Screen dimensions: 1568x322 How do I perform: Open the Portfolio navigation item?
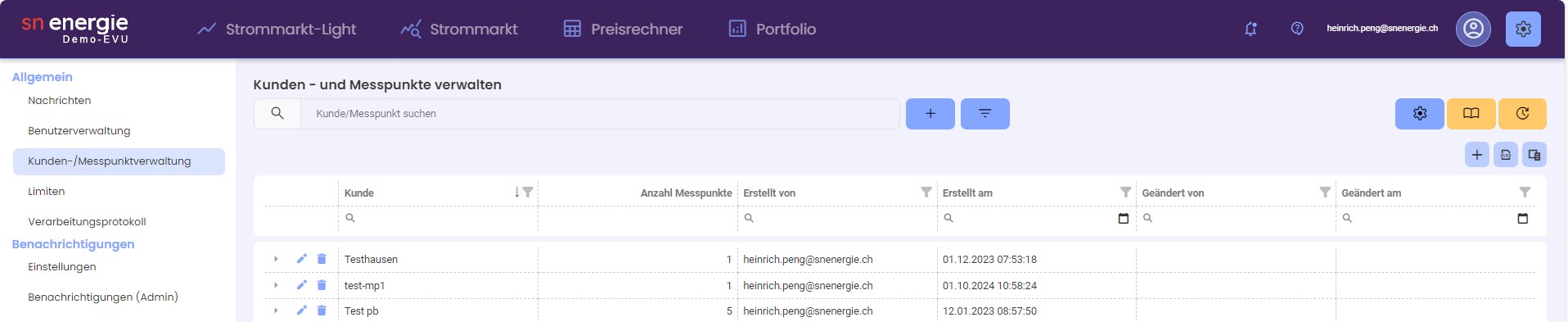click(773, 29)
